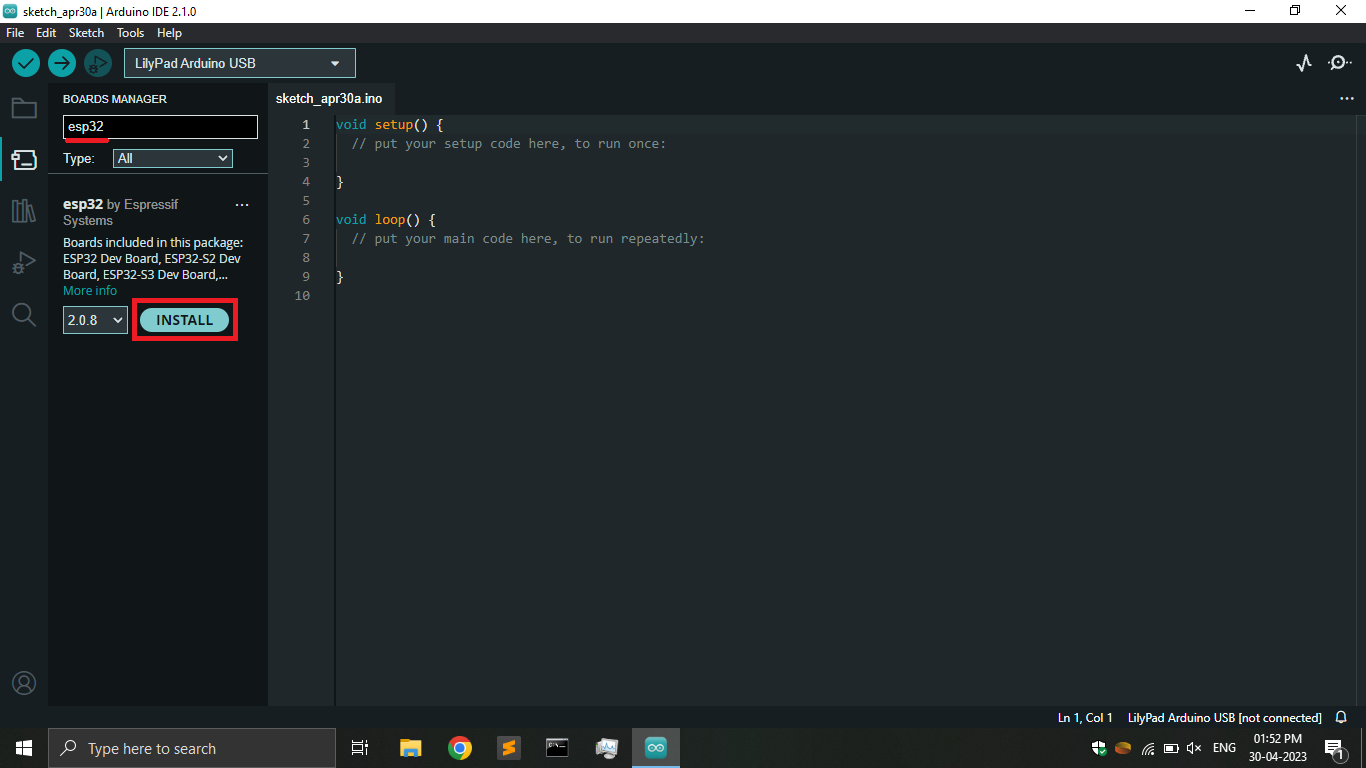Click the account profile icon at sidebar bottom
Image resolution: width=1366 pixels, height=768 pixels.
click(x=24, y=683)
